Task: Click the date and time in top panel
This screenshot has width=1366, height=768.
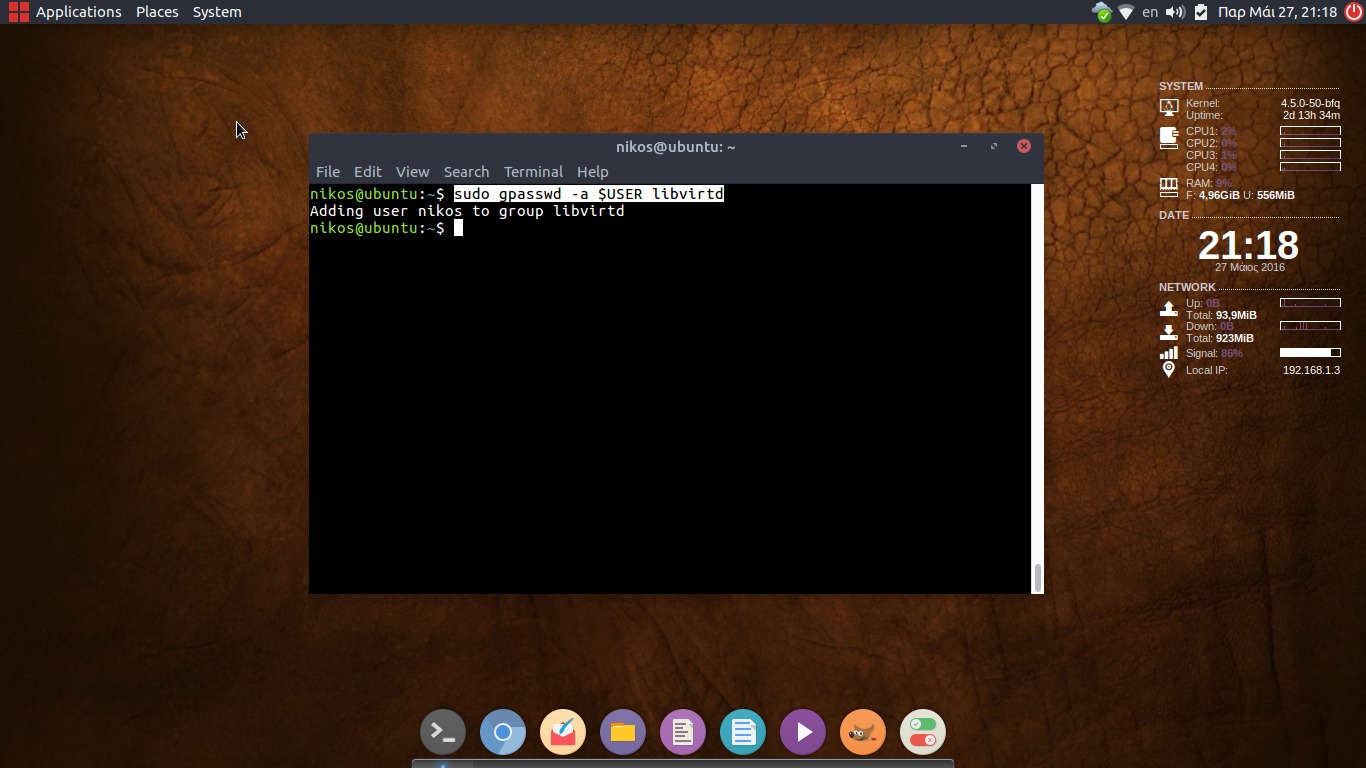Action: [x=1277, y=12]
